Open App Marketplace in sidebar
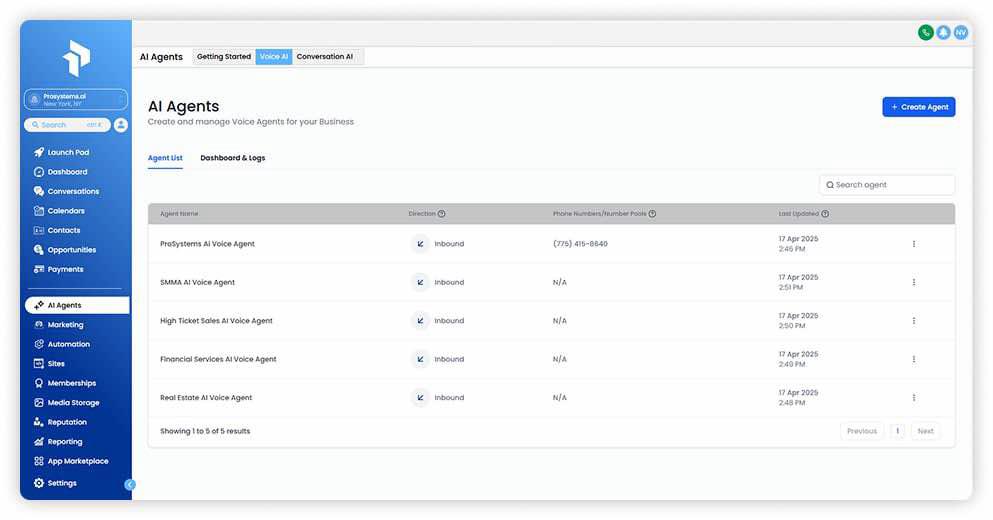This screenshot has height=520, width=993. coord(71,462)
